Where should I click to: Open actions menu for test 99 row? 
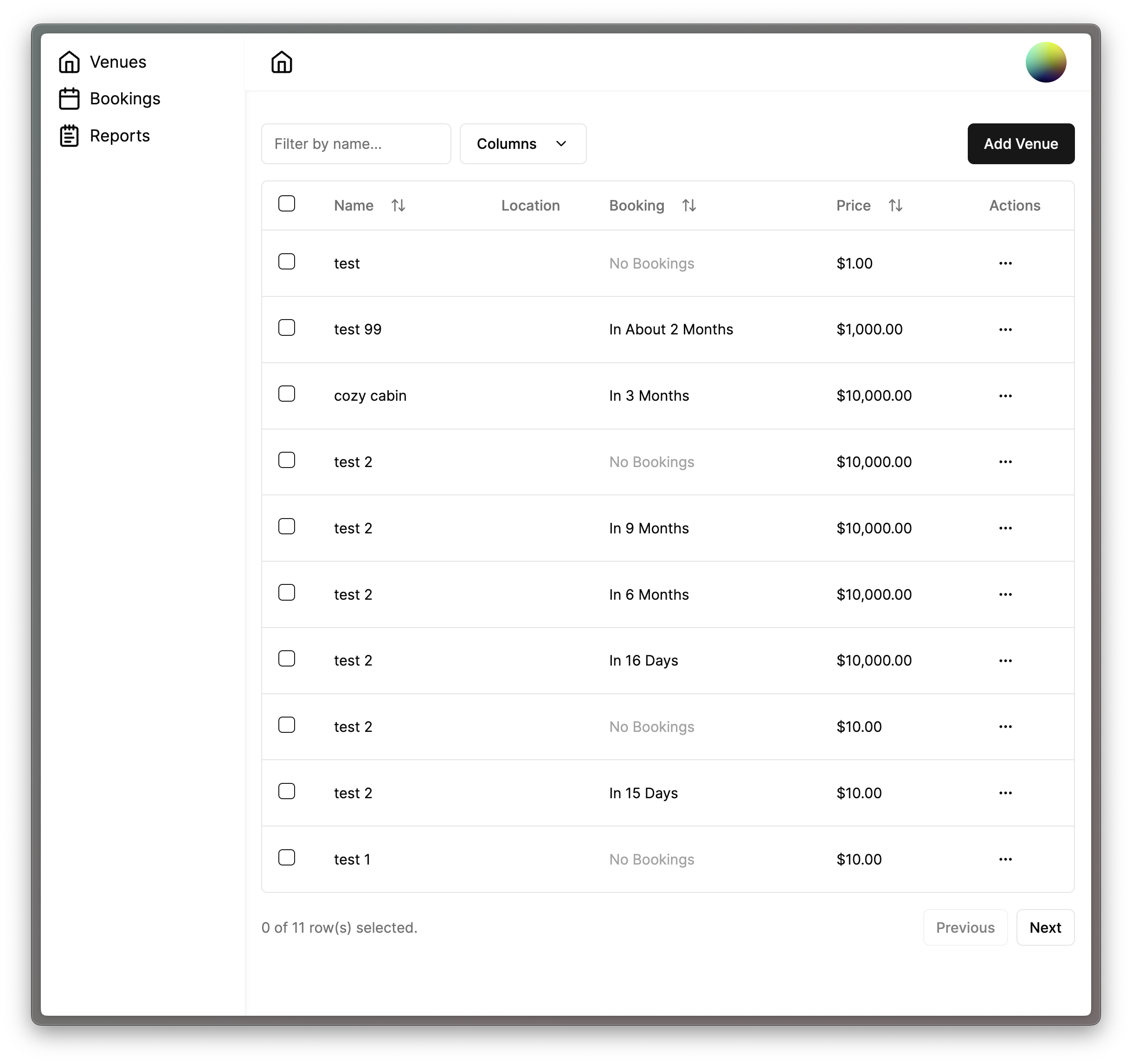pyautogui.click(x=1005, y=330)
